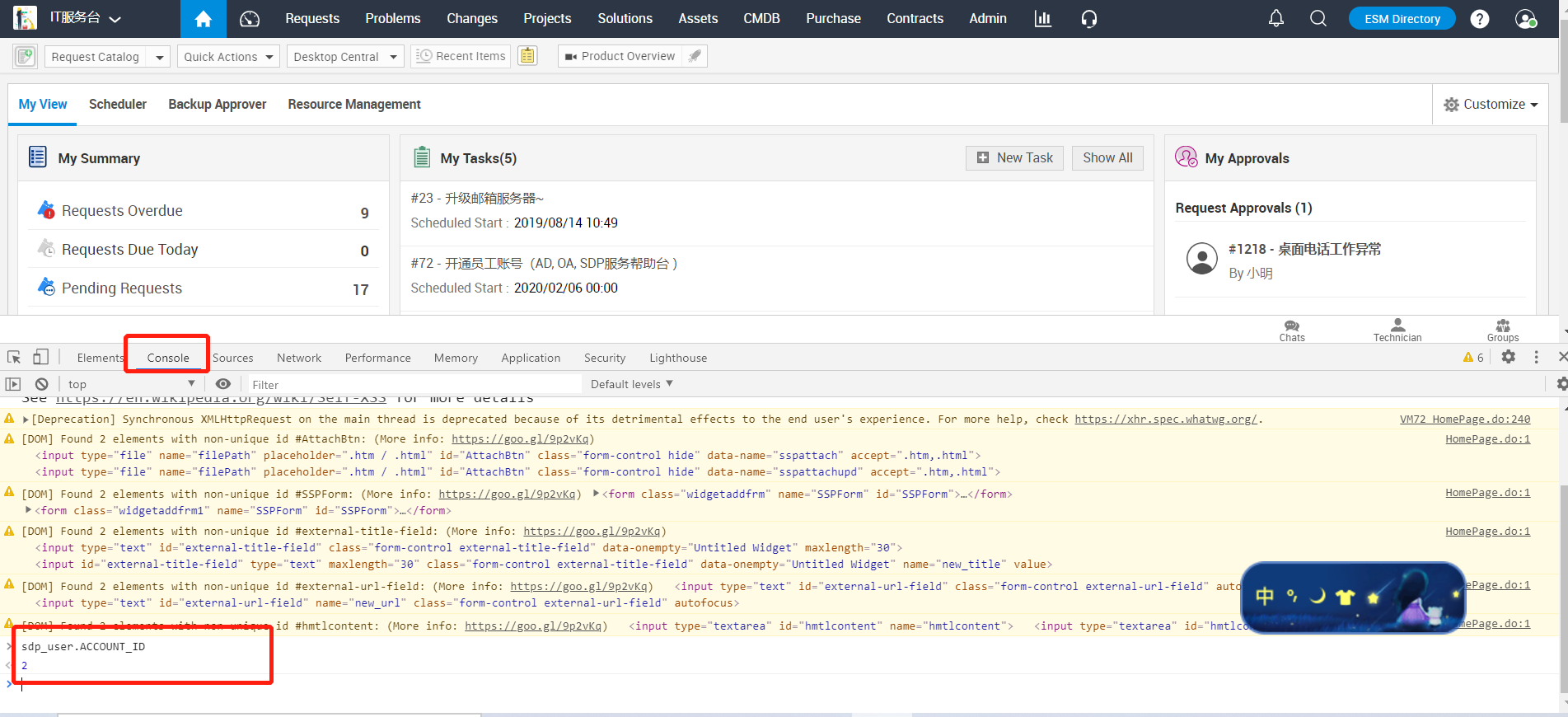The height and width of the screenshot is (717, 1568).
Task: Open the Requests menu
Action: point(312,18)
